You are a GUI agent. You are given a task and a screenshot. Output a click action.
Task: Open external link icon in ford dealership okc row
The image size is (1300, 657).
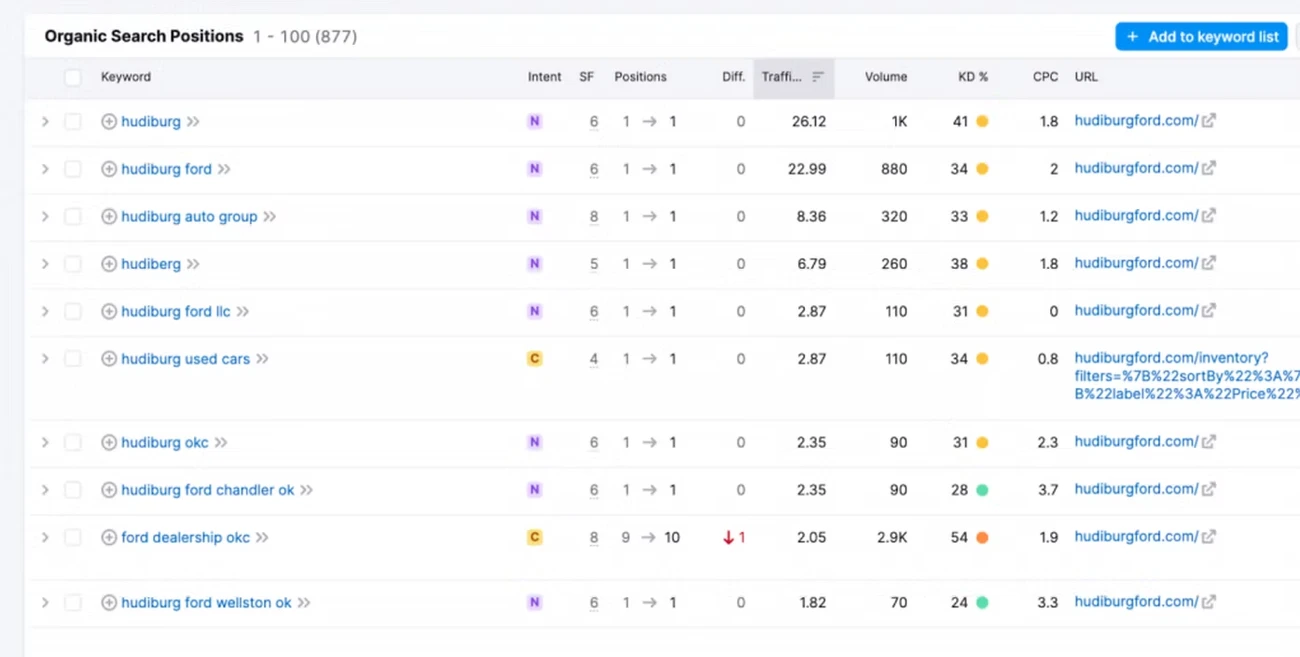pyautogui.click(x=1209, y=536)
